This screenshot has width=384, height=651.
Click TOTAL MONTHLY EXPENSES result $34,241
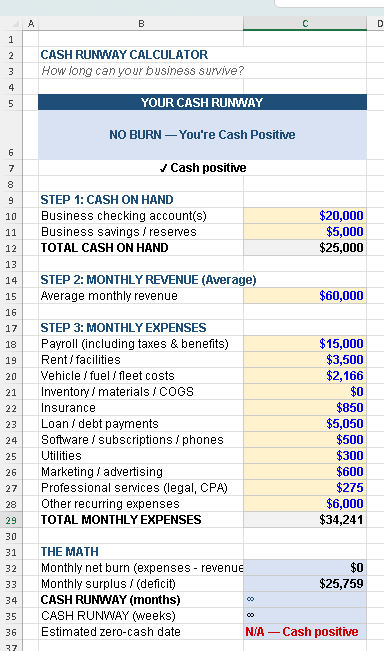[x=305, y=520]
